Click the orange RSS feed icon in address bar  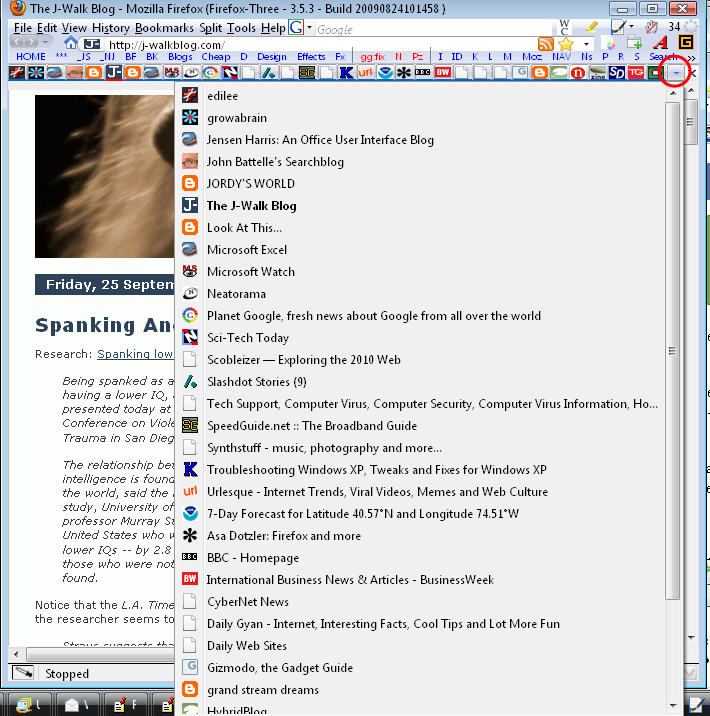click(546, 44)
